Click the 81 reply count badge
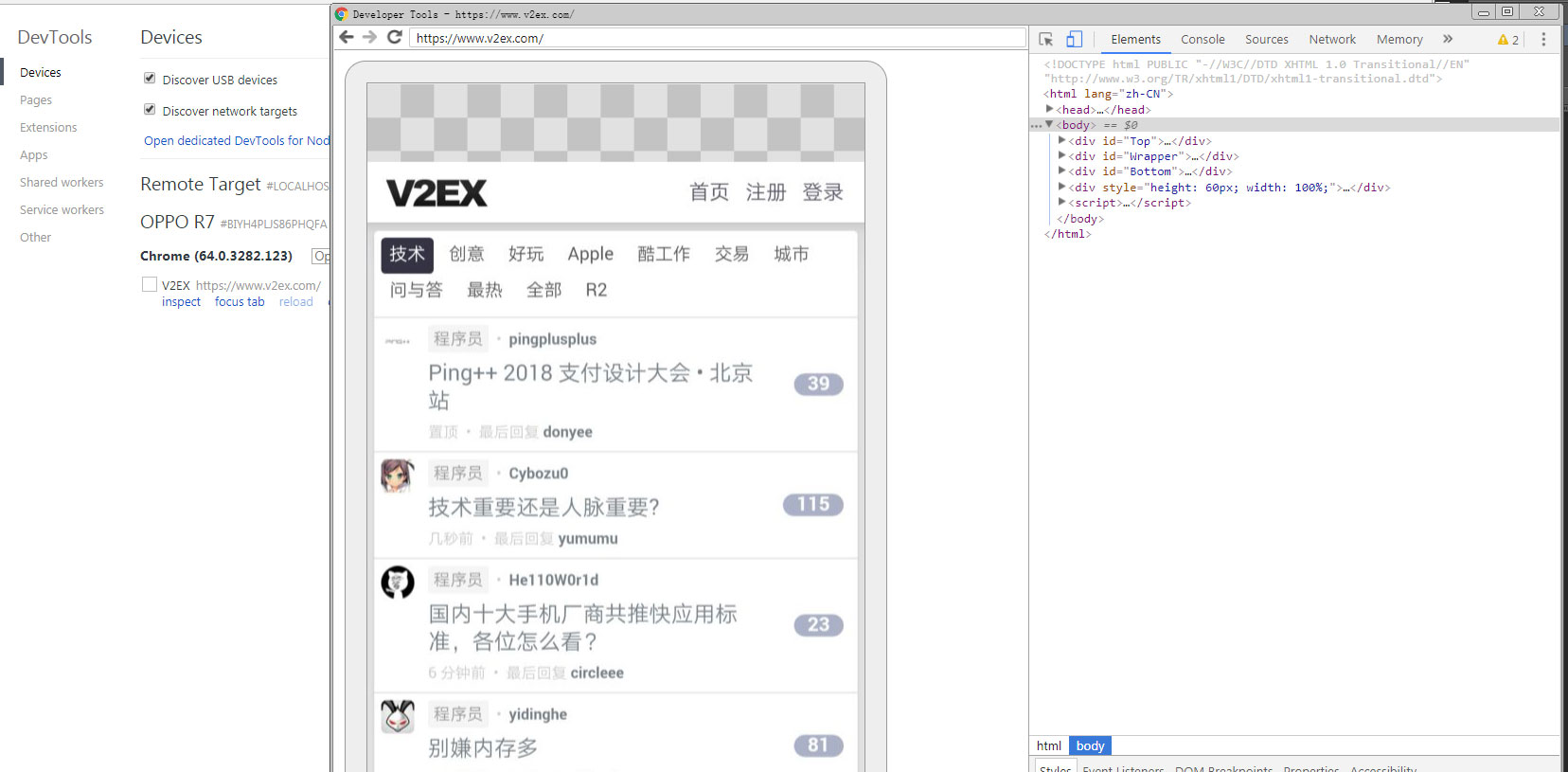Image resolution: width=1568 pixels, height=772 pixels. 818,745
